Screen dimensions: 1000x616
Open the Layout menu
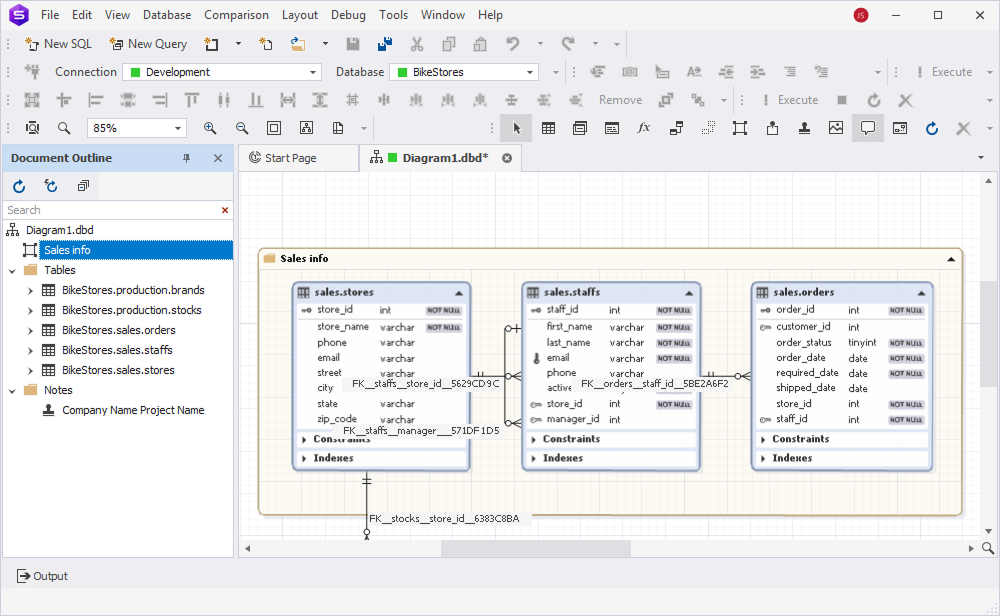[x=300, y=15]
